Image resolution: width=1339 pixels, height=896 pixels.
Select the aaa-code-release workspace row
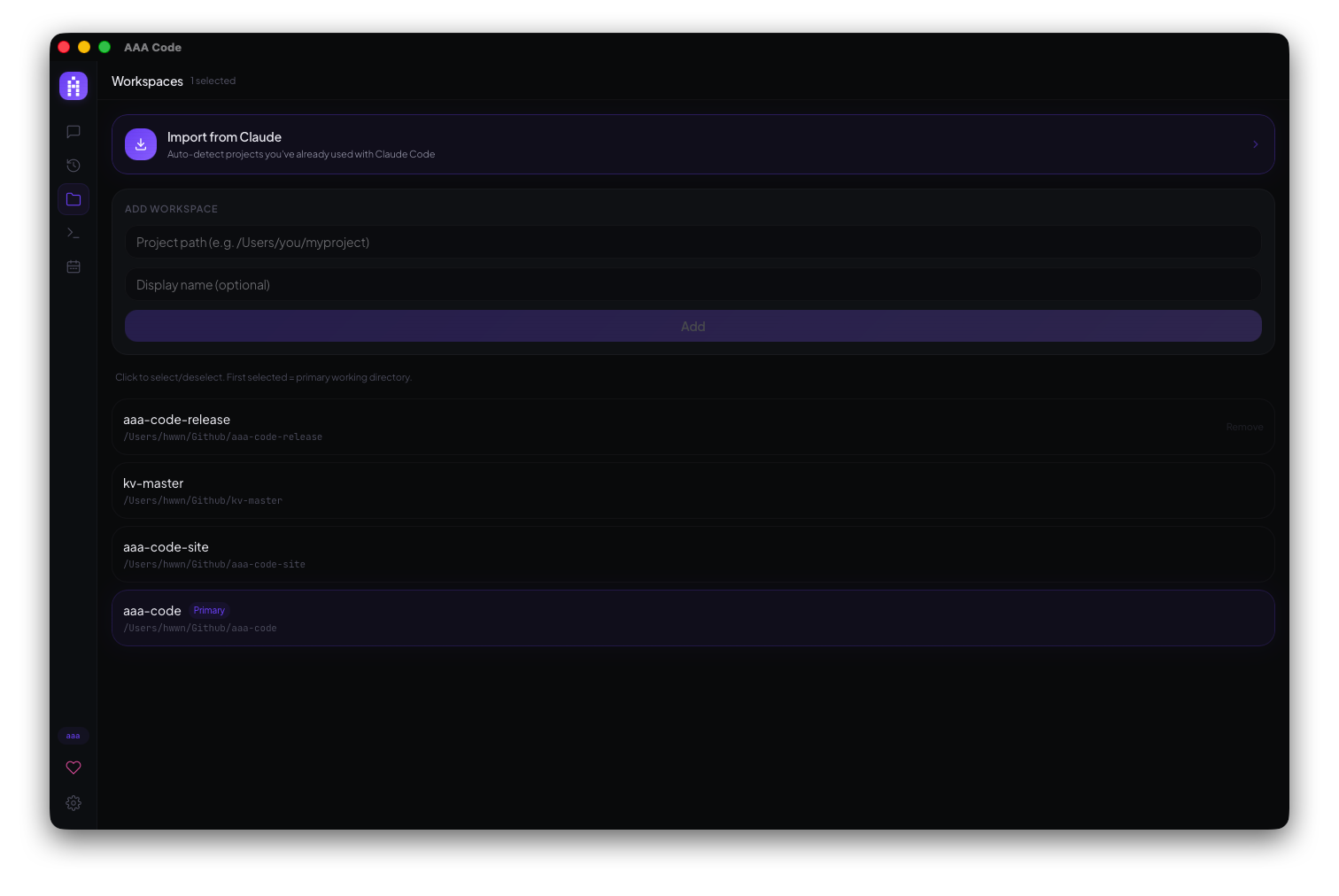tap(693, 427)
